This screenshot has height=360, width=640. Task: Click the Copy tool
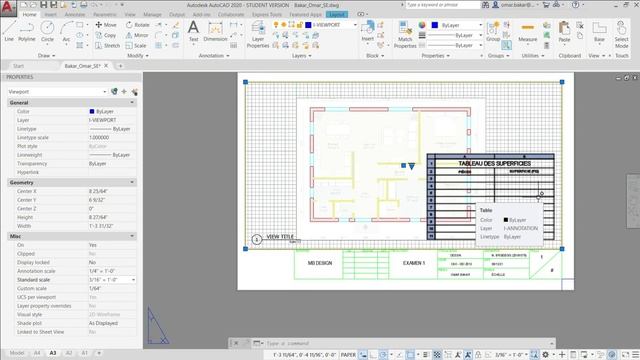[106, 36]
